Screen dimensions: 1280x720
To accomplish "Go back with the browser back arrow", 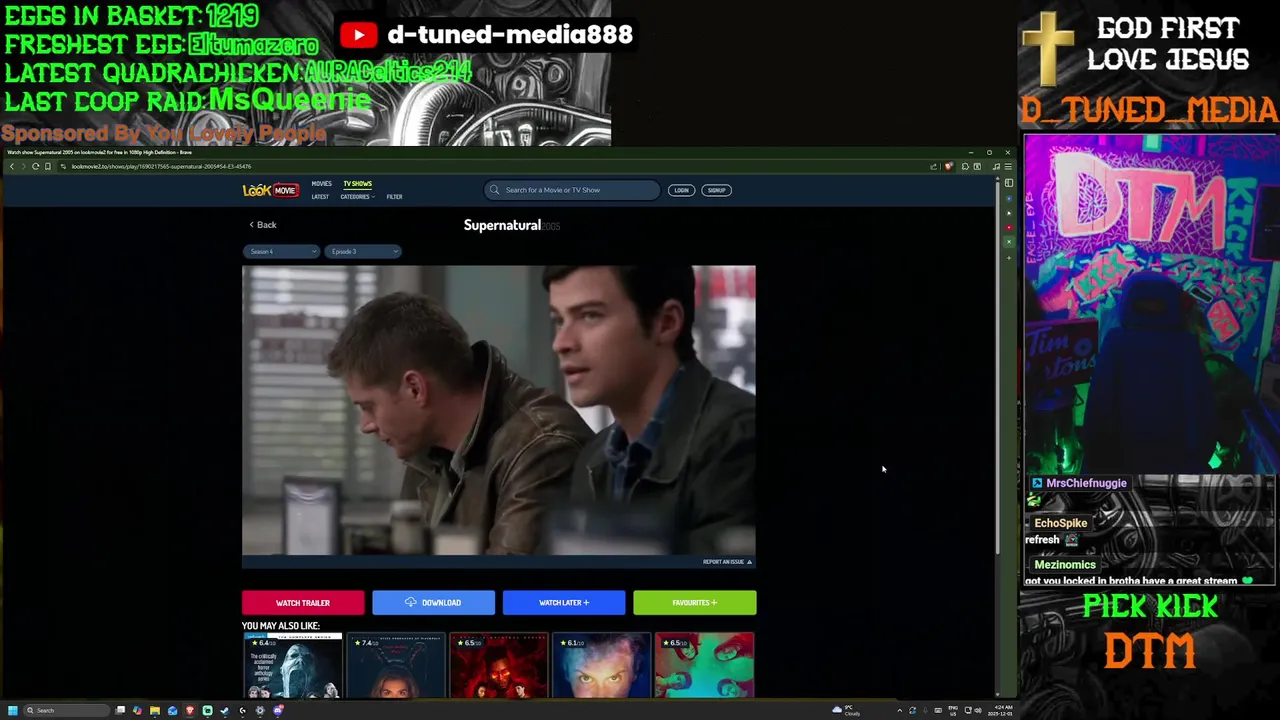I will pyautogui.click(x=11, y=166).
